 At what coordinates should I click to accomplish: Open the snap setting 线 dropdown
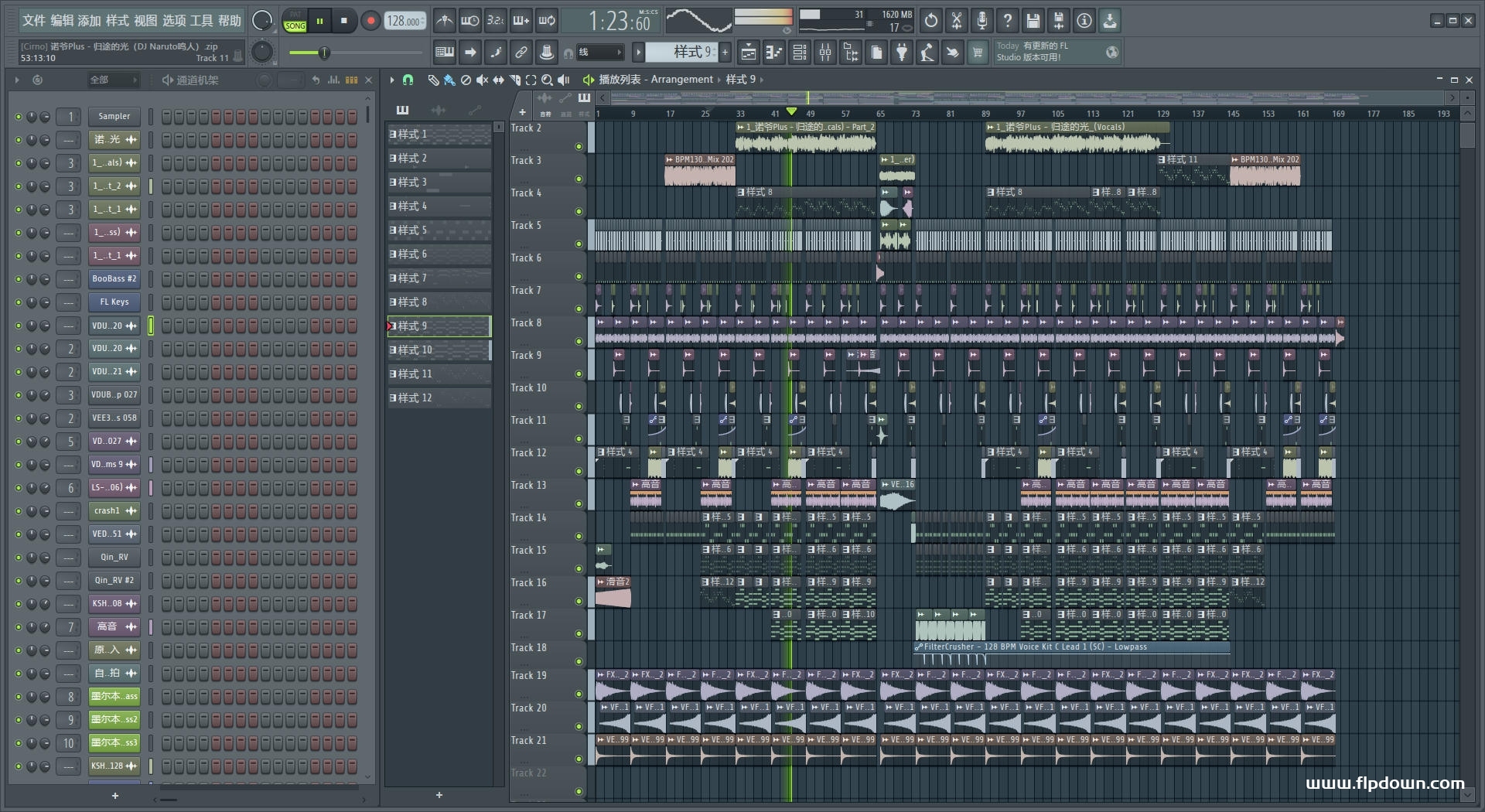(600, 53)
